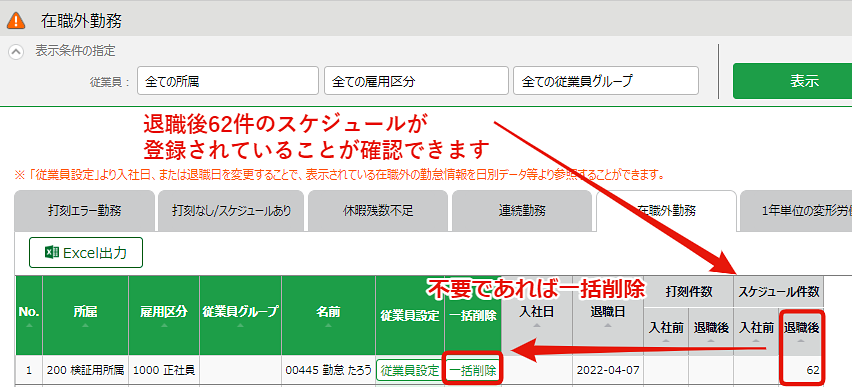Sort by スケジュール件数 退職後 column
The image size is (852, 387).
[x=801, y=332]
